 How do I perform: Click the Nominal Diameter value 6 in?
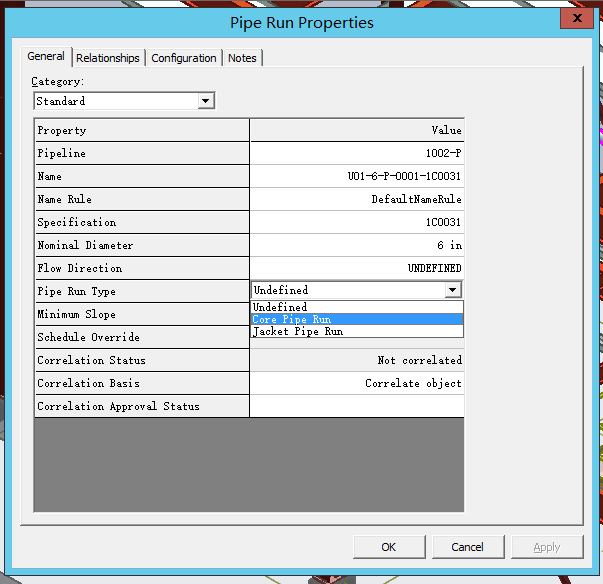(357, 245)
